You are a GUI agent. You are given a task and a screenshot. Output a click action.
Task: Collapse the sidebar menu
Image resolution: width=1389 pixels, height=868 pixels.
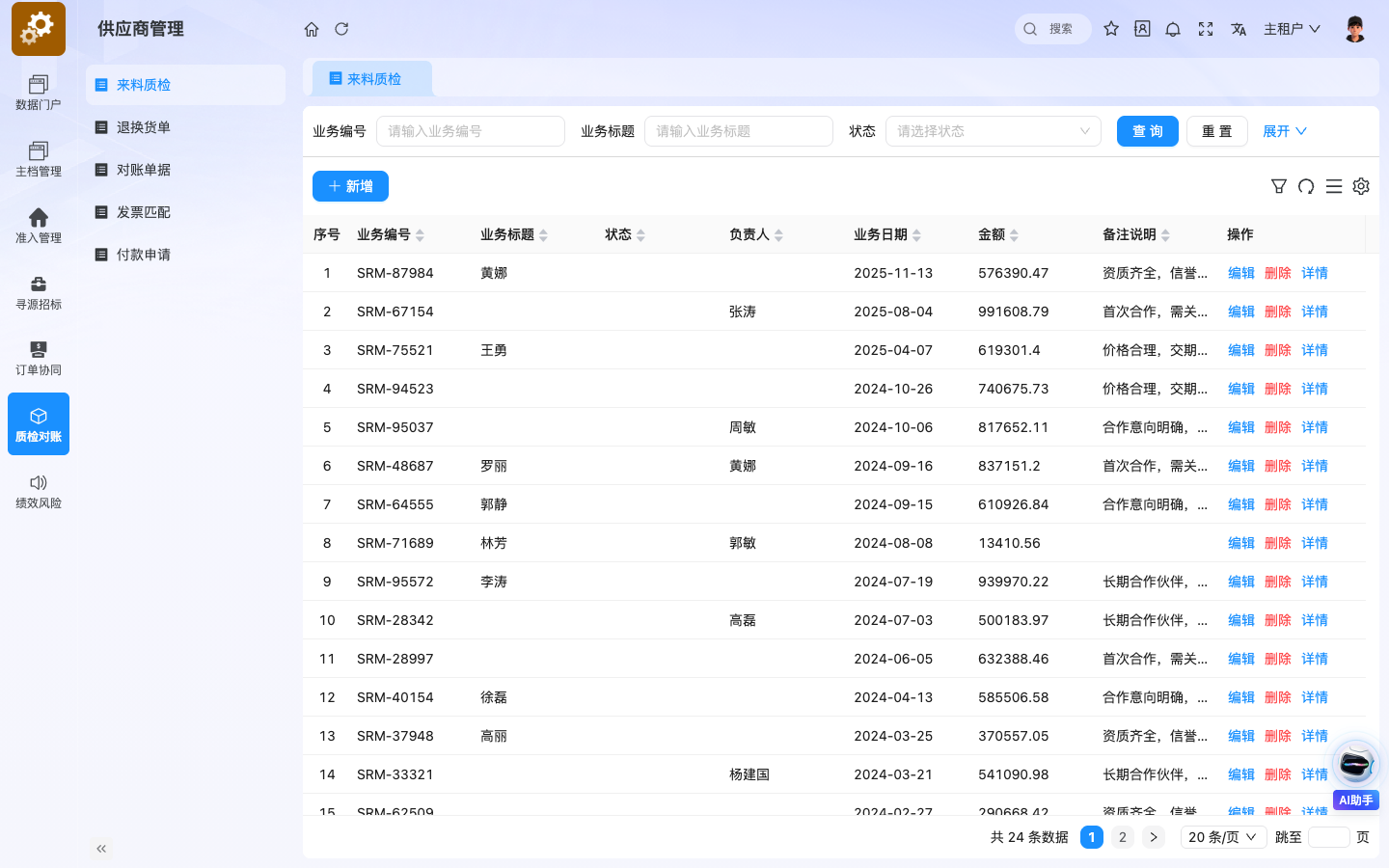101,849
